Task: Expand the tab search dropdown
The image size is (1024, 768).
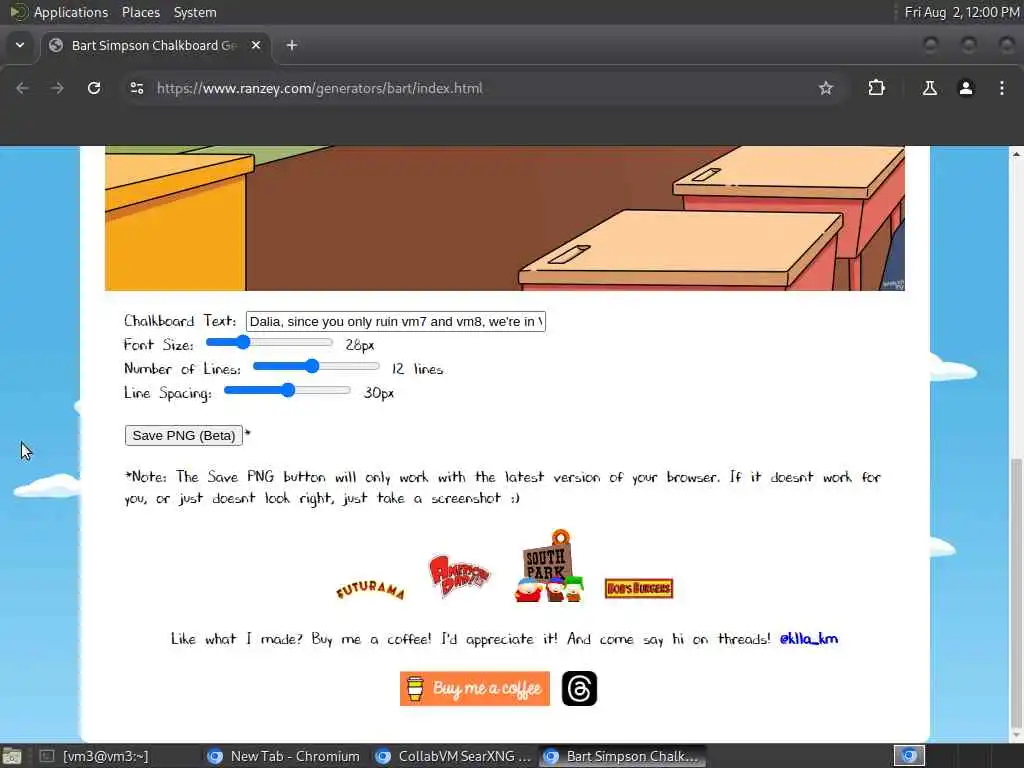Action: click(20, 45)
